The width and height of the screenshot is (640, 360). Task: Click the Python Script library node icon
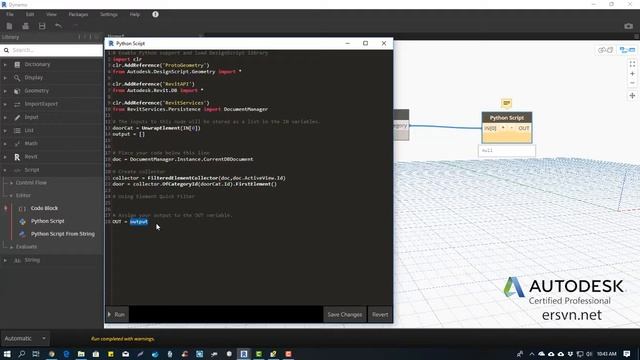[x=22, y=221]
